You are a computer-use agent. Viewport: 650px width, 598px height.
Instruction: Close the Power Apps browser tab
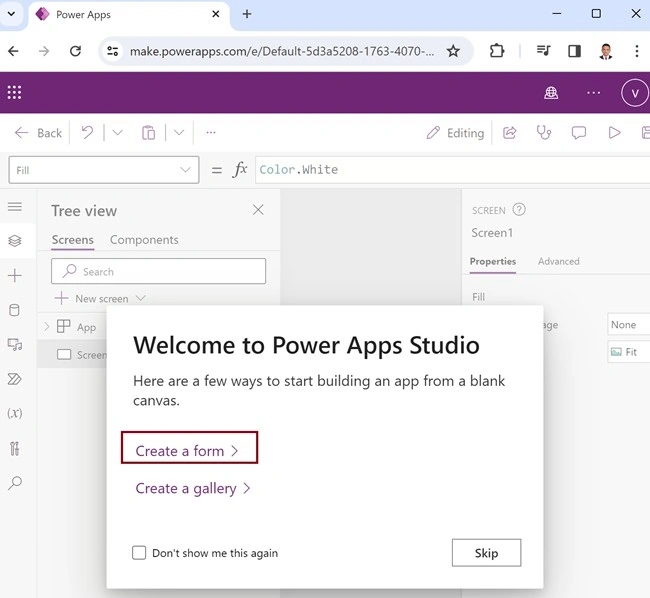point(216,14)
